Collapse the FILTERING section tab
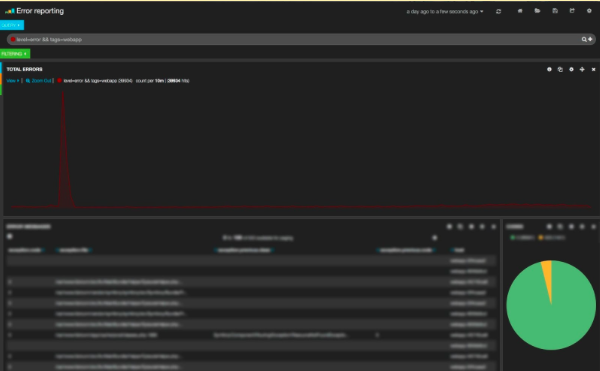This screenshot has width=600, height=371. coord(15,54)
